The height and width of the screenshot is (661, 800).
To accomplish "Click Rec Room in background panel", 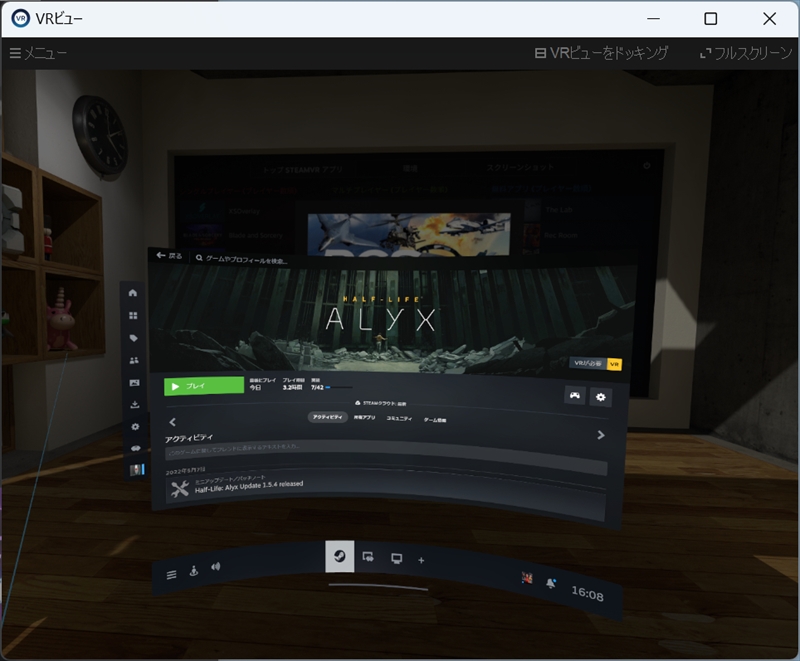I will (561, 235).
